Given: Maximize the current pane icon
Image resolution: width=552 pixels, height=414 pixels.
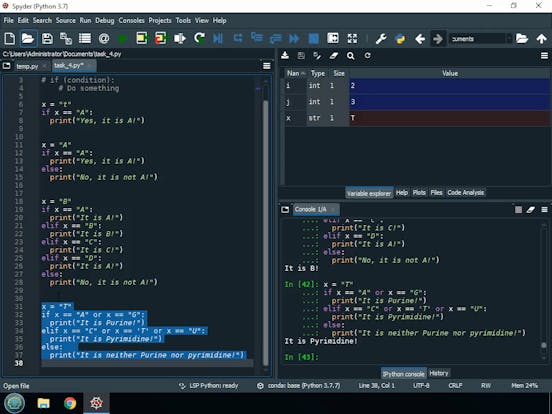Looking at the screenshot, I should (333, 38).
